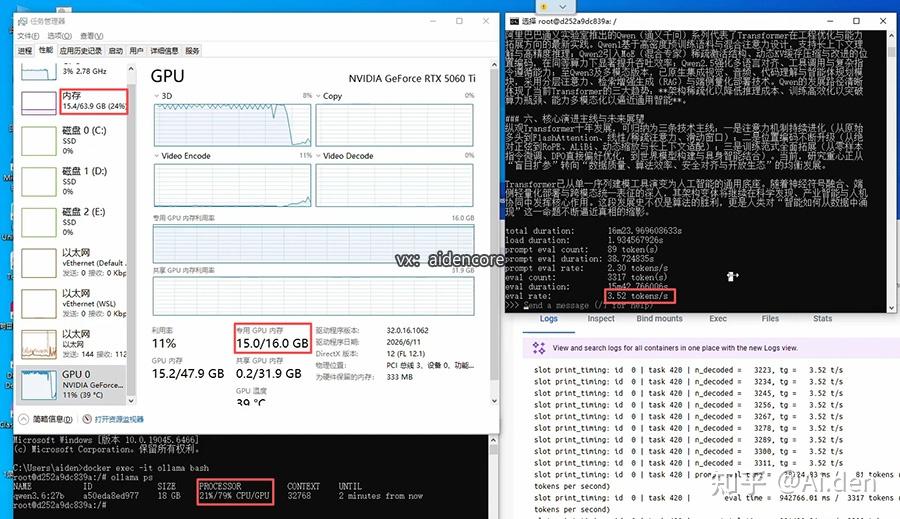Open the 文件(F) menu in Task Manager
Screen dimensions: 900x519
tap(28, 36)
